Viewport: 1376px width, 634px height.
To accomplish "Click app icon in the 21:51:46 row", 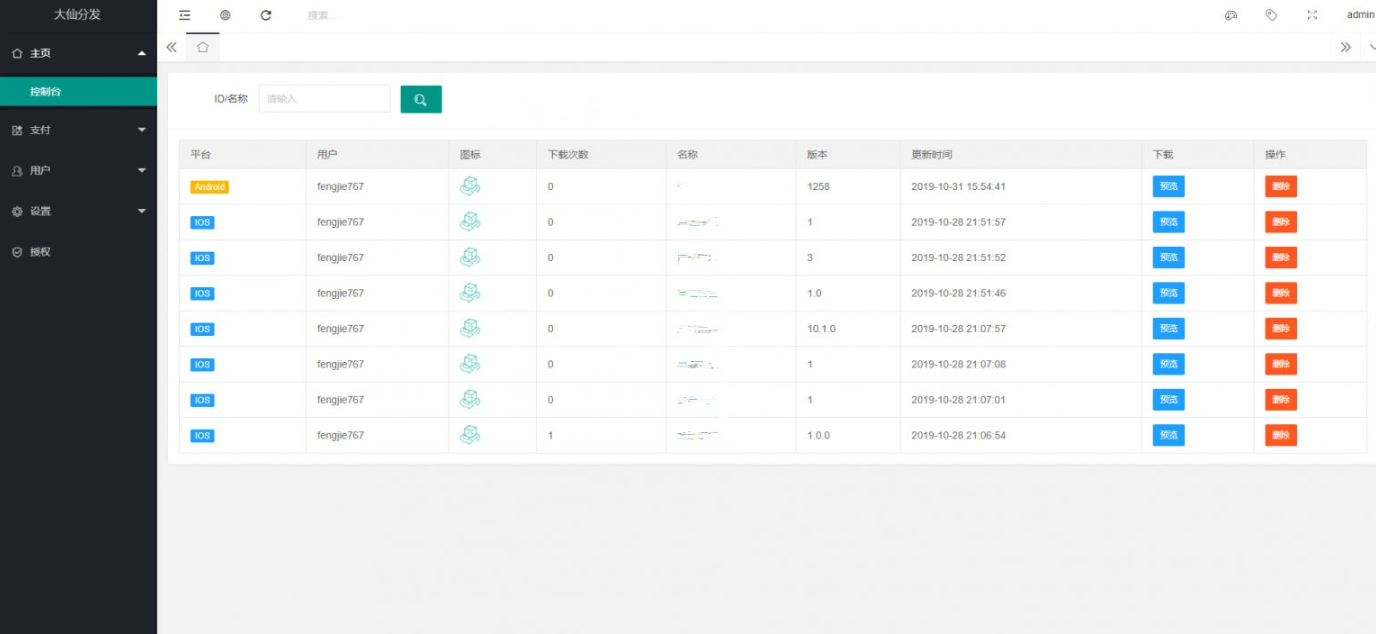I will tap(469, 293).
